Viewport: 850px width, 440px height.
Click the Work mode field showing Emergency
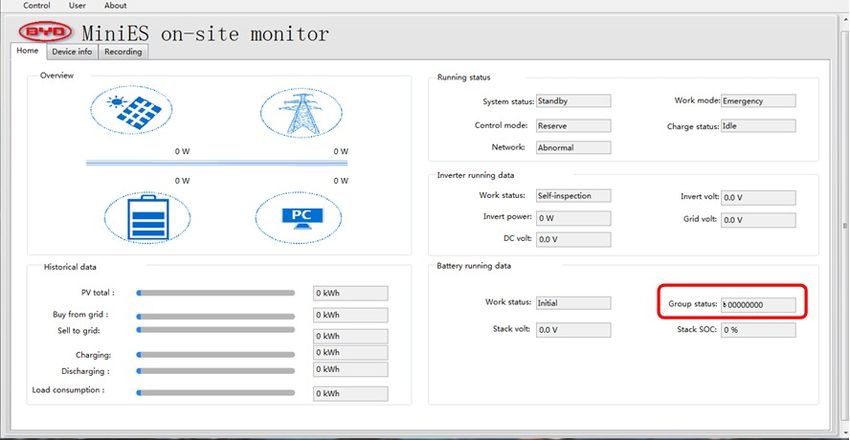pos(758,101)
